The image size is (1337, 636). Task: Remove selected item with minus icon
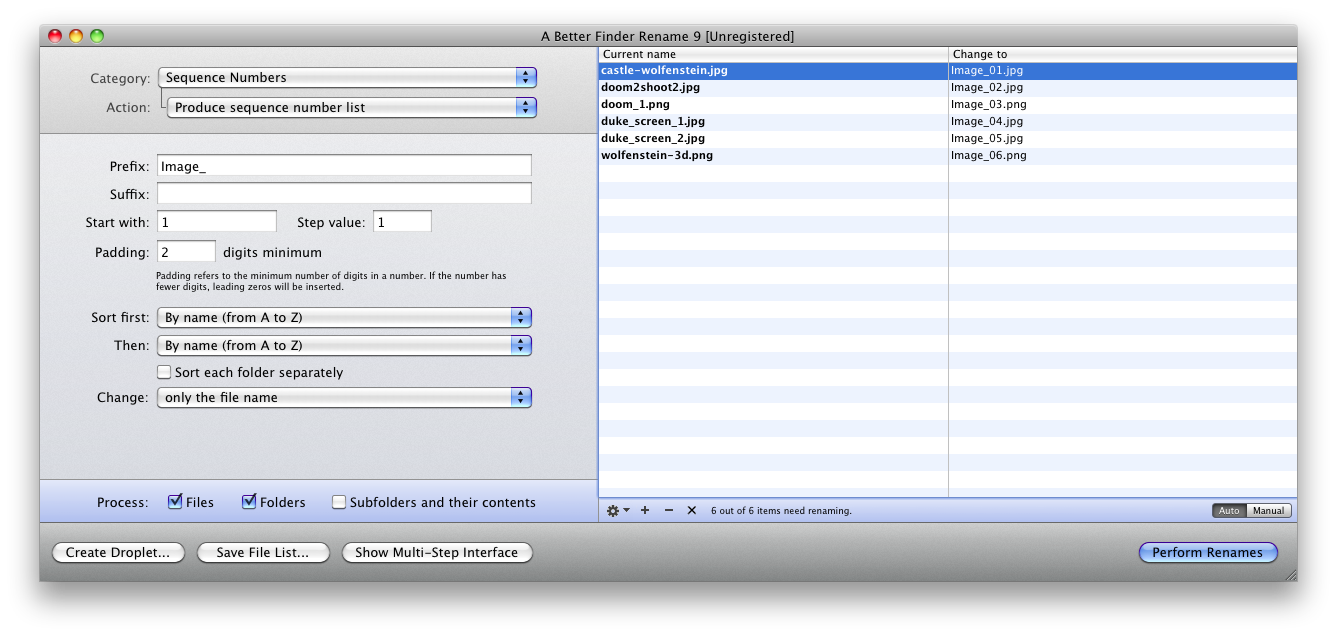tap(669, 510)
